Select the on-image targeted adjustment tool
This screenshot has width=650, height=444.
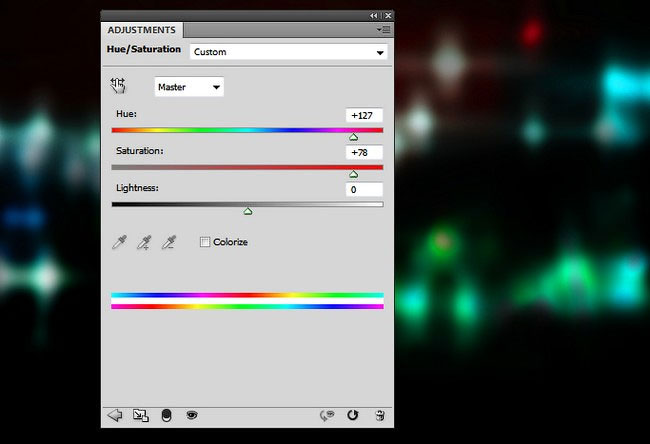pos(118,85)
